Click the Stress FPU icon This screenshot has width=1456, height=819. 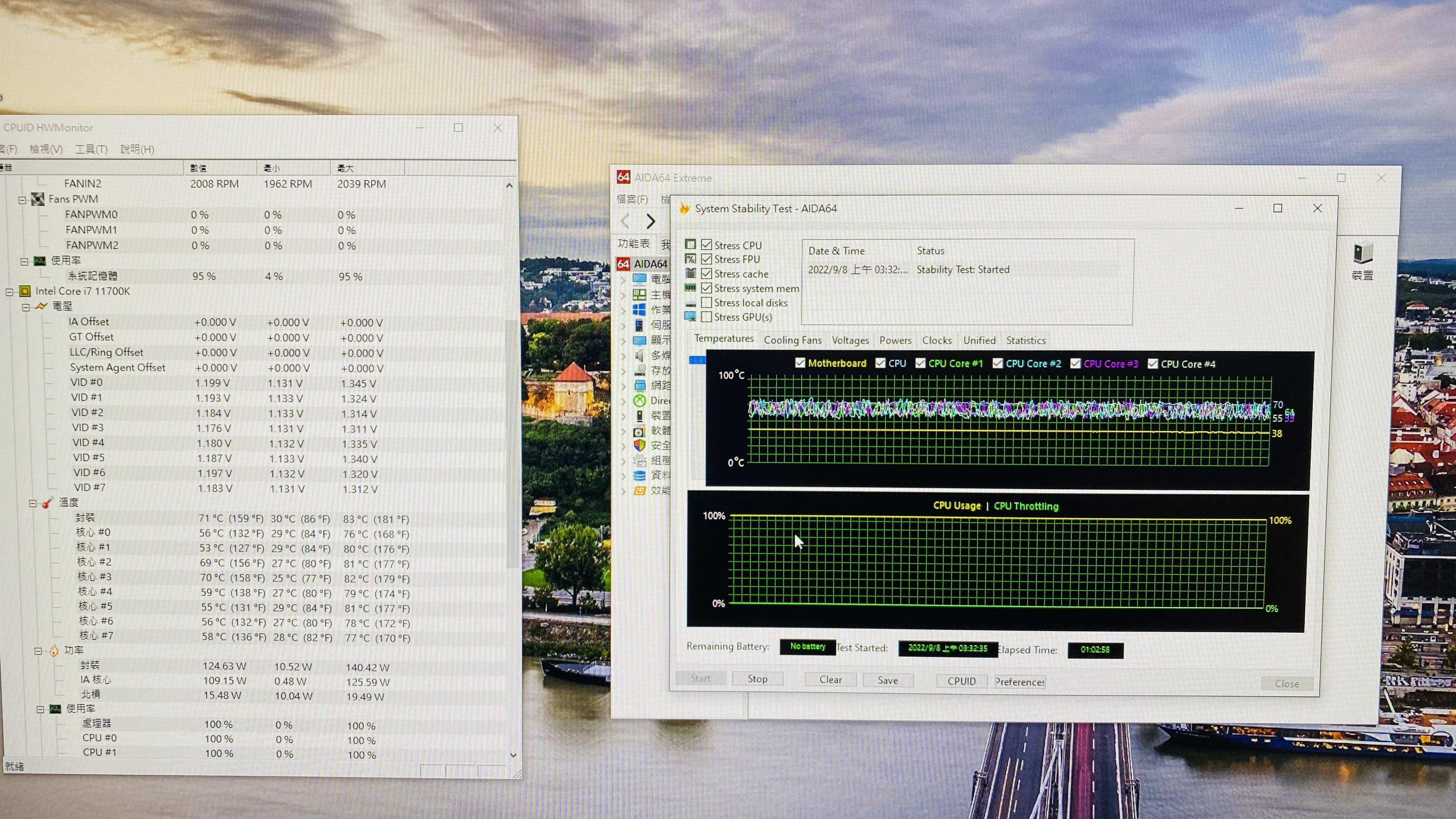coord(690,258)
